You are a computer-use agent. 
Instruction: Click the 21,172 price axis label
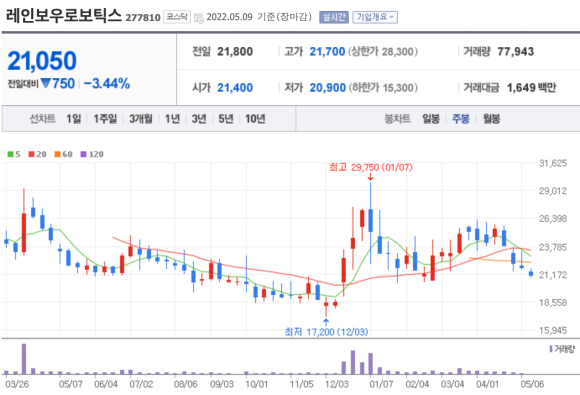553,275
